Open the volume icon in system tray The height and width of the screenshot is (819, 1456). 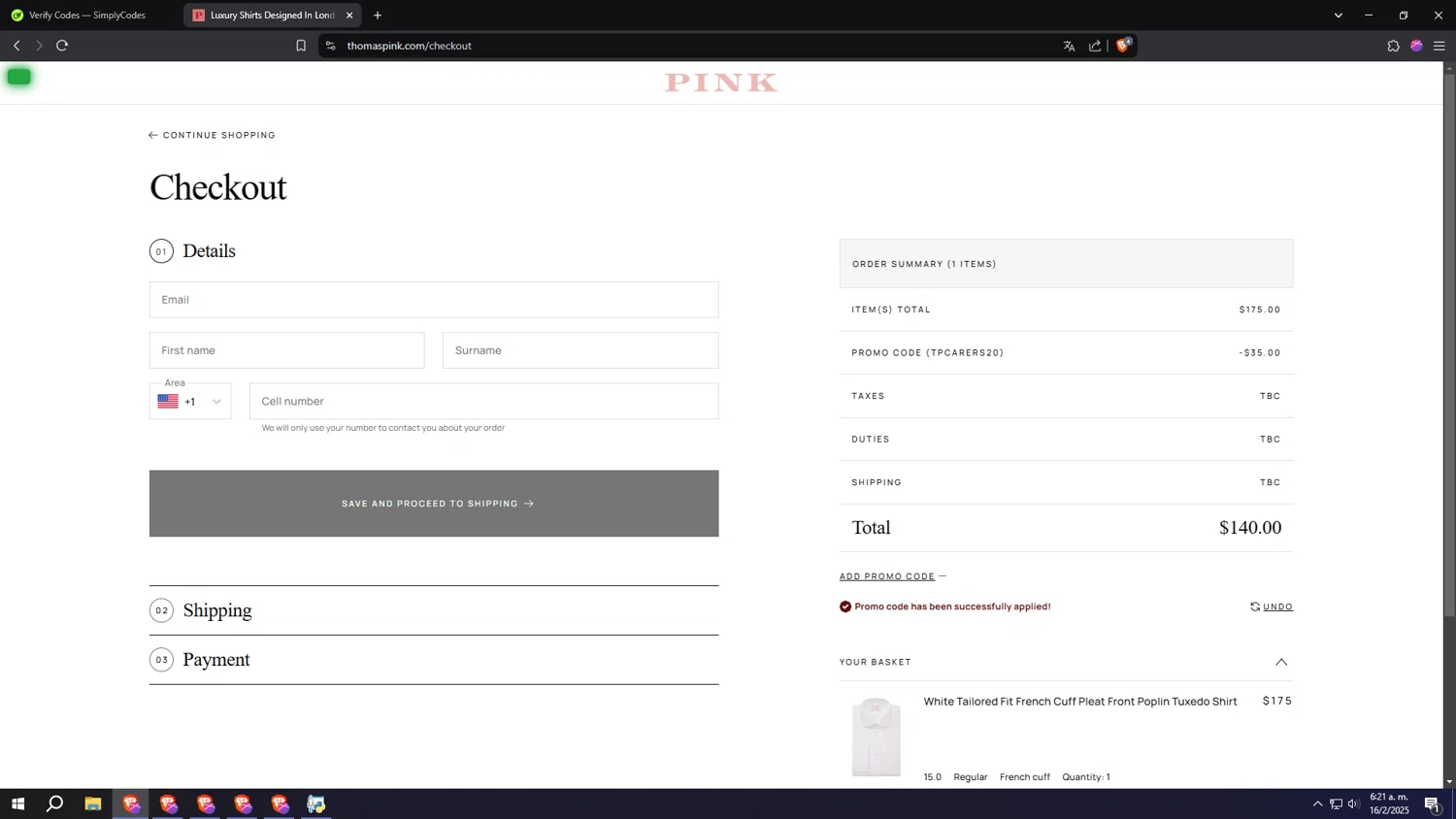point(1353,803)
